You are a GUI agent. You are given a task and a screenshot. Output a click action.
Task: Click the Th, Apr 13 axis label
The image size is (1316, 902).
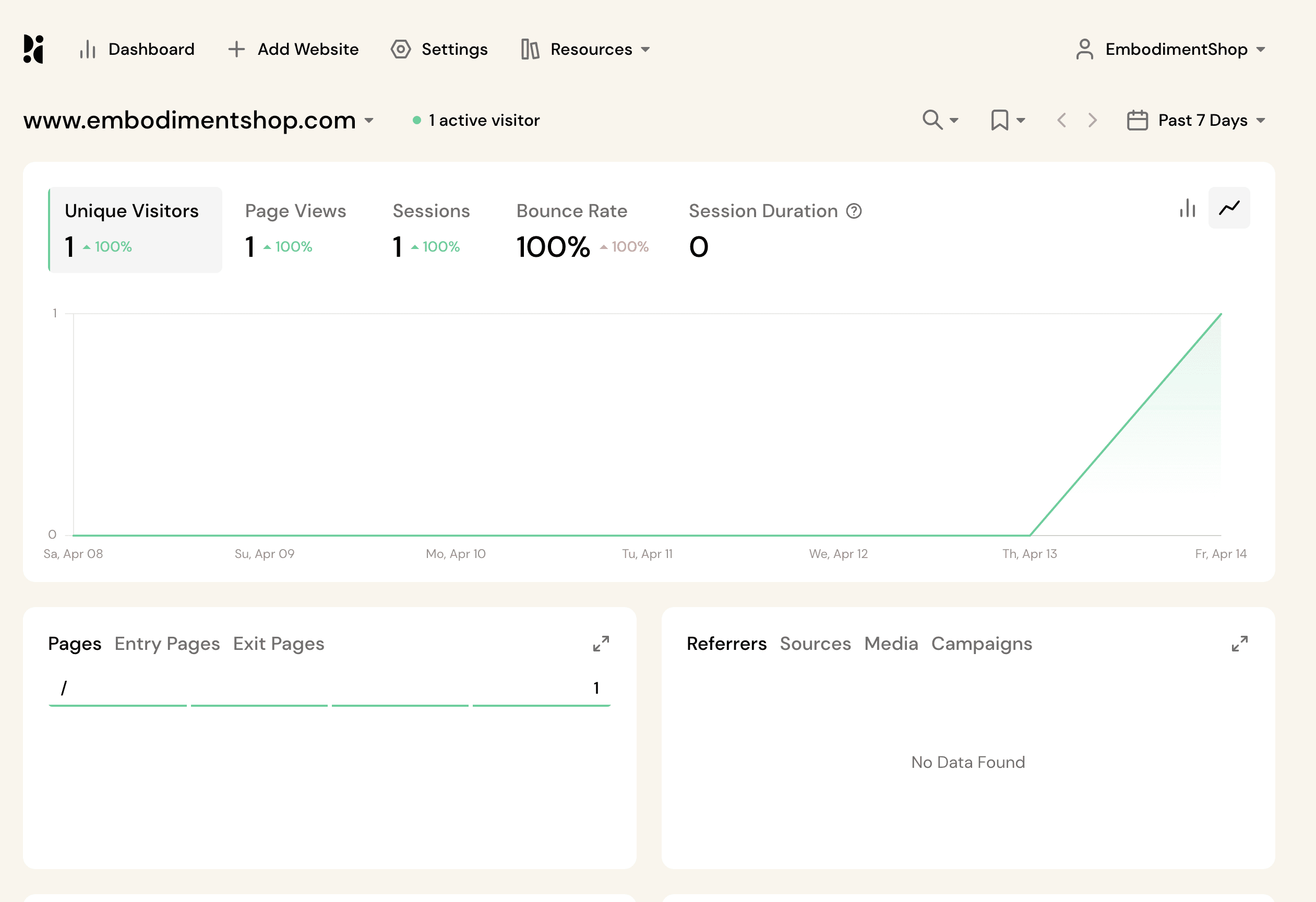tap(1030, 553)
